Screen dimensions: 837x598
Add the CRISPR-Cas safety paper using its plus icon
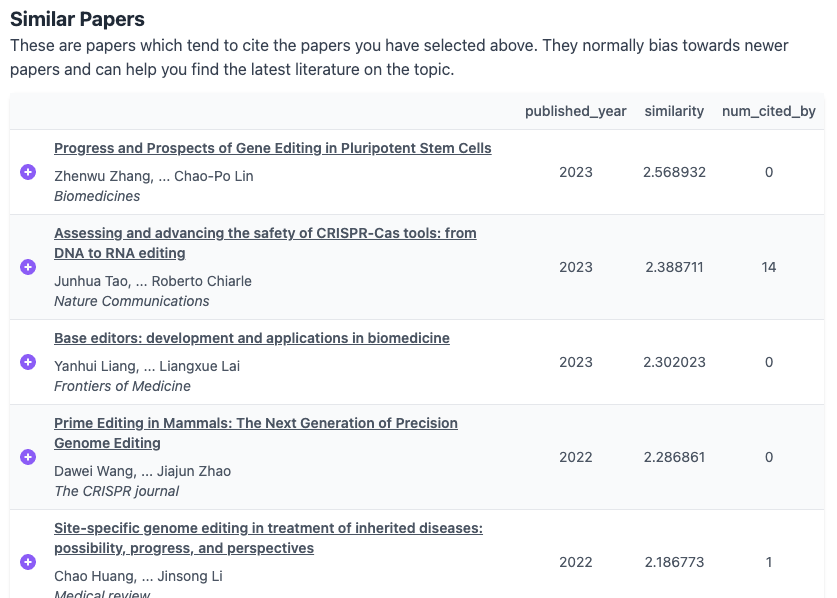[27, 267]
